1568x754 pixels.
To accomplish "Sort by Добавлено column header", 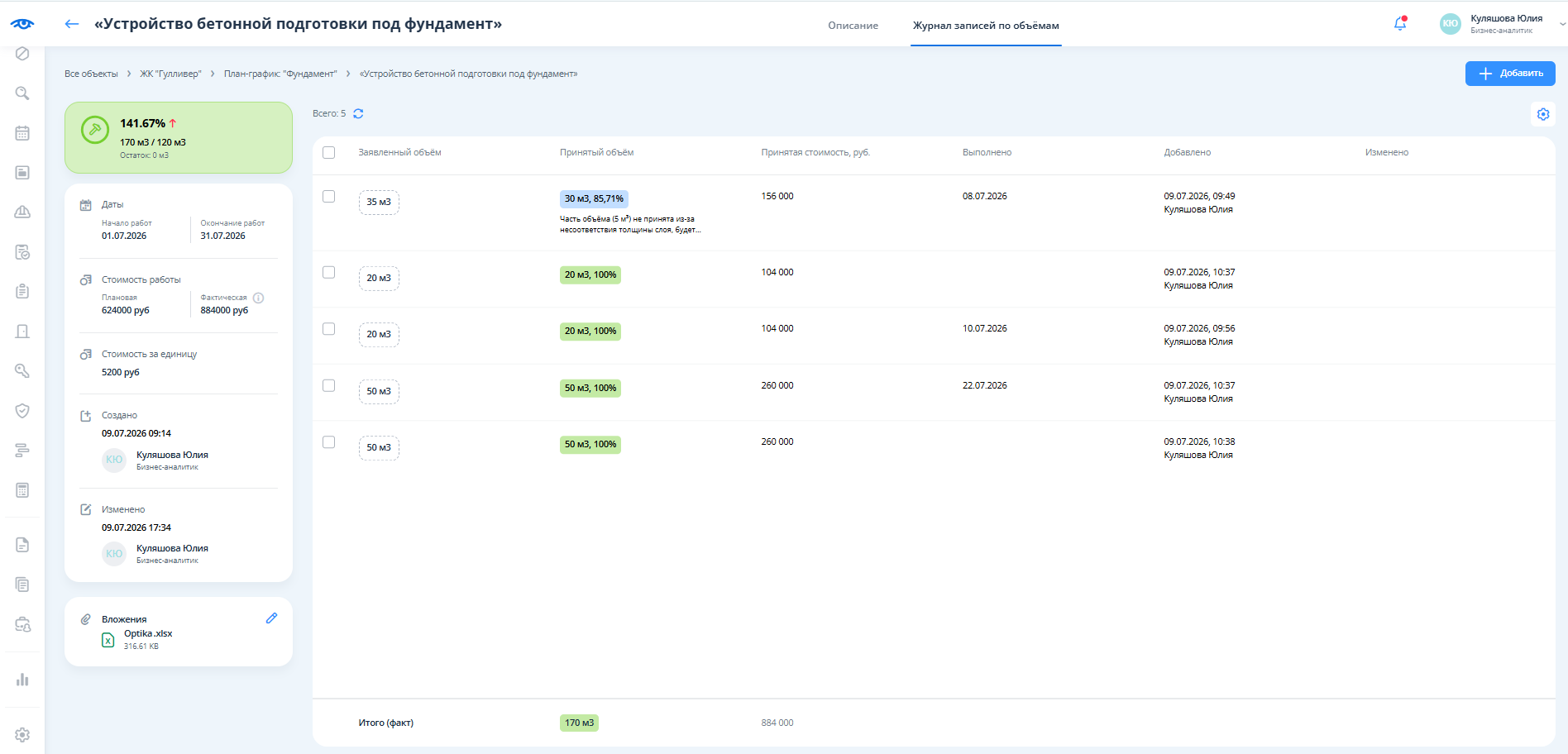I will click(x=1187, y=152).
